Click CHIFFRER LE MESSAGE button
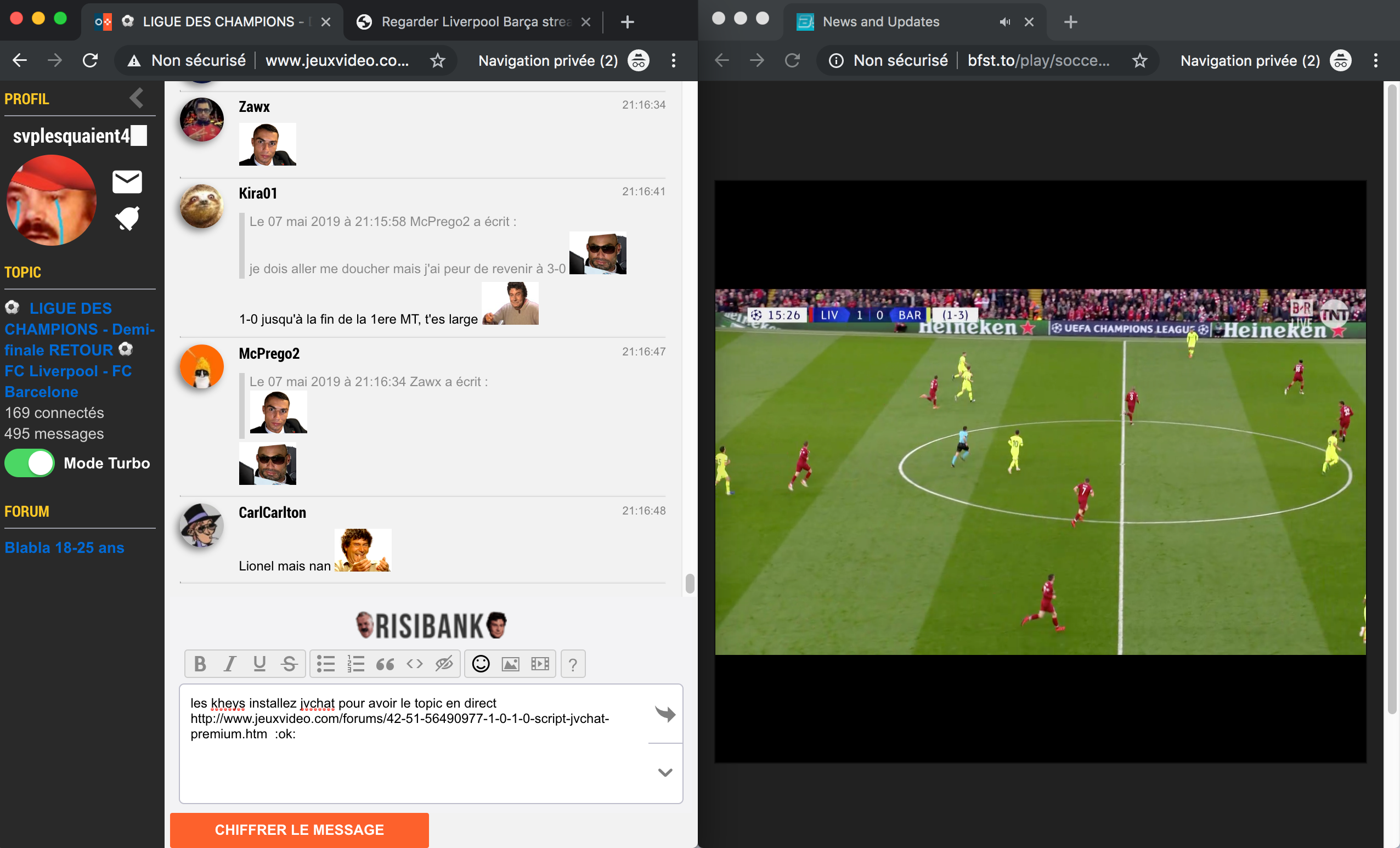Screen dimensions: 1400x848 [299, 830]
